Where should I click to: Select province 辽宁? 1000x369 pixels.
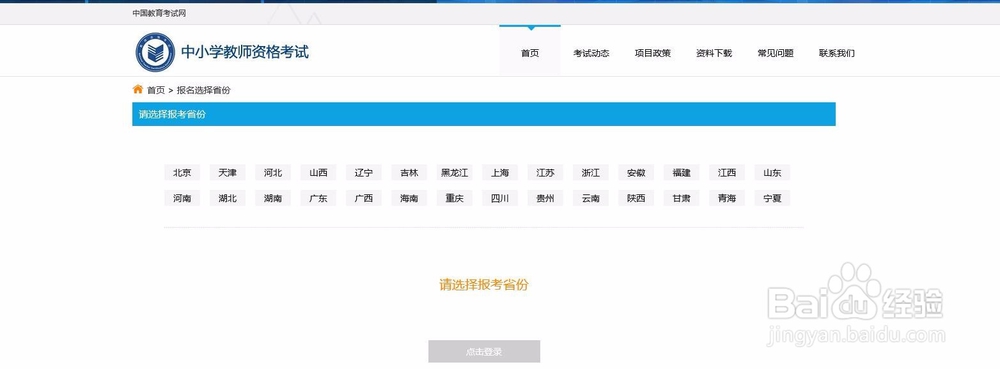[364, 173]
